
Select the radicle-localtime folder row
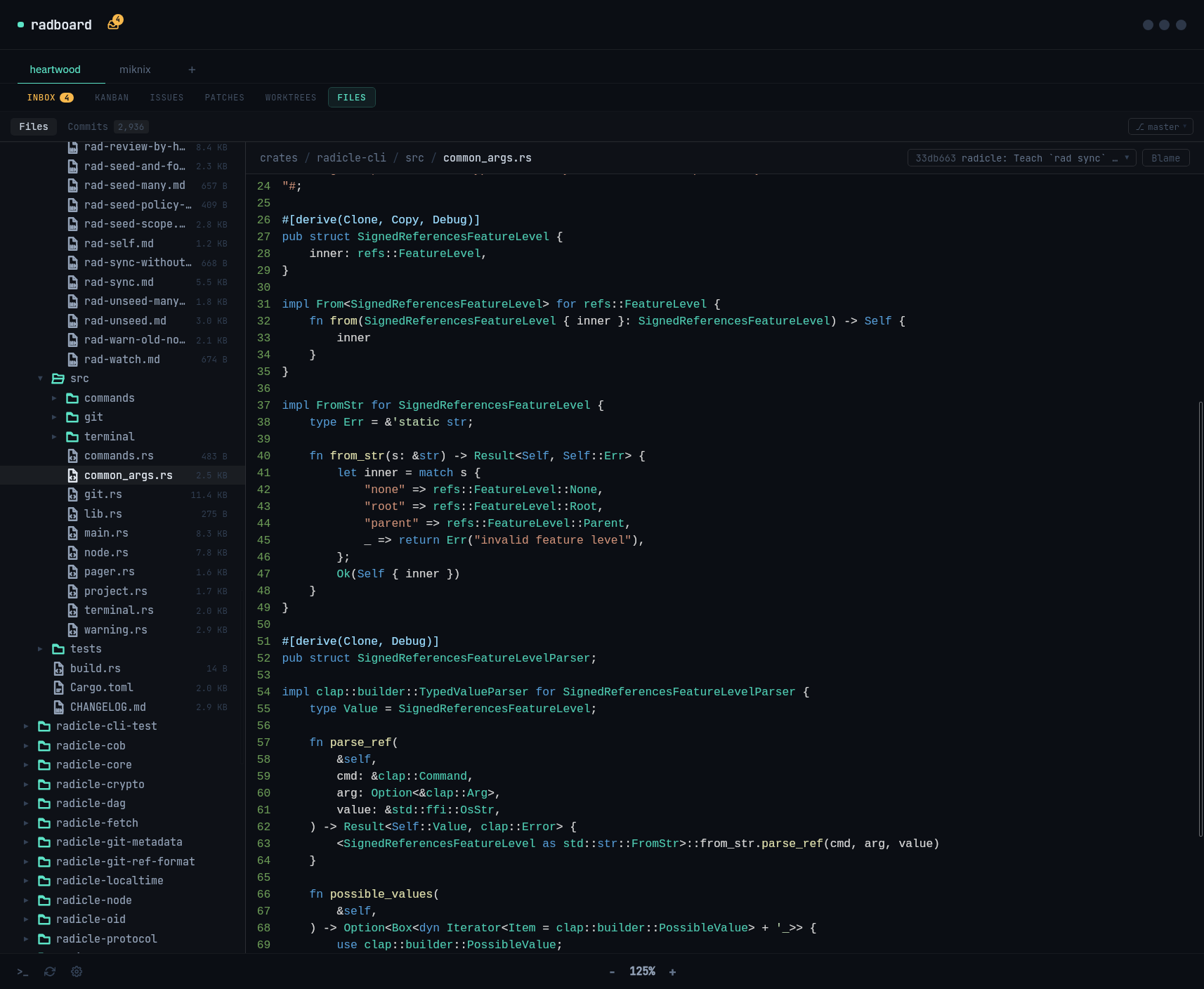tap(123, 881)
